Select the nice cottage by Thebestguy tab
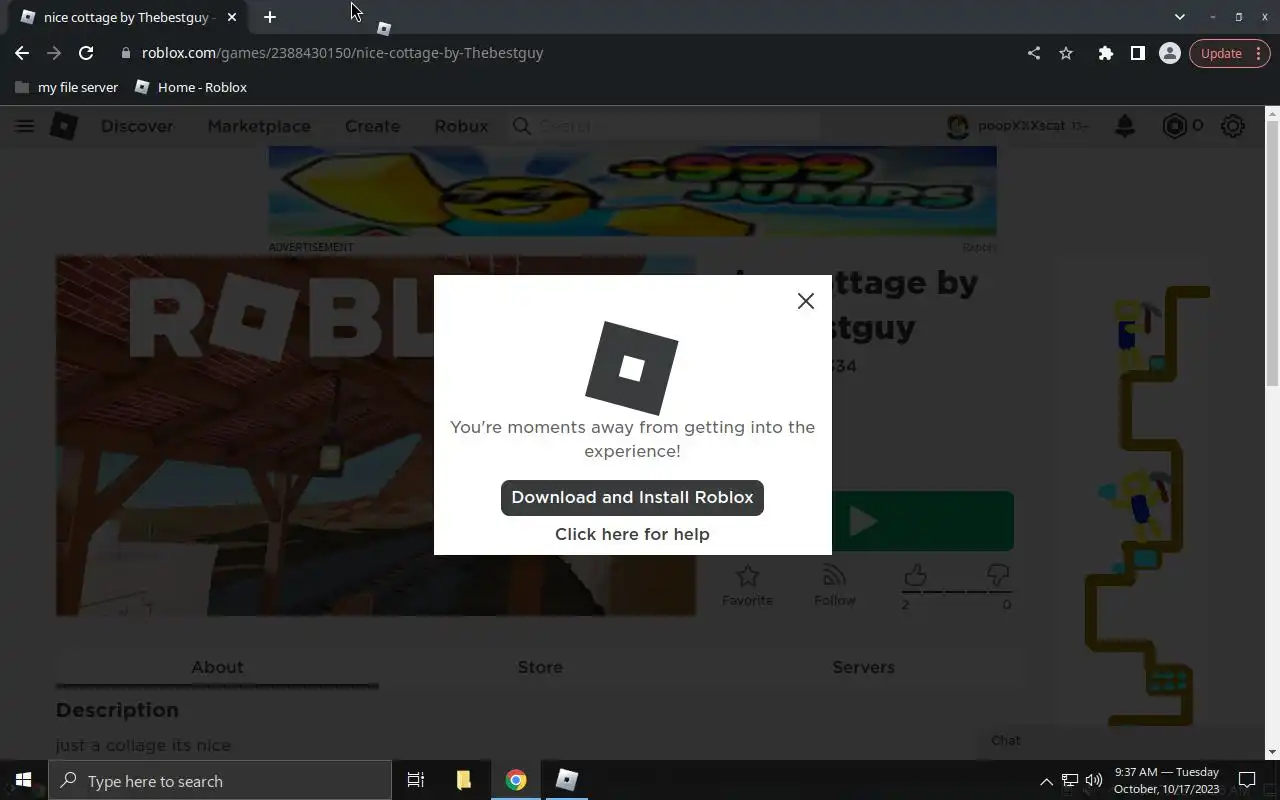 coord(128,17)
